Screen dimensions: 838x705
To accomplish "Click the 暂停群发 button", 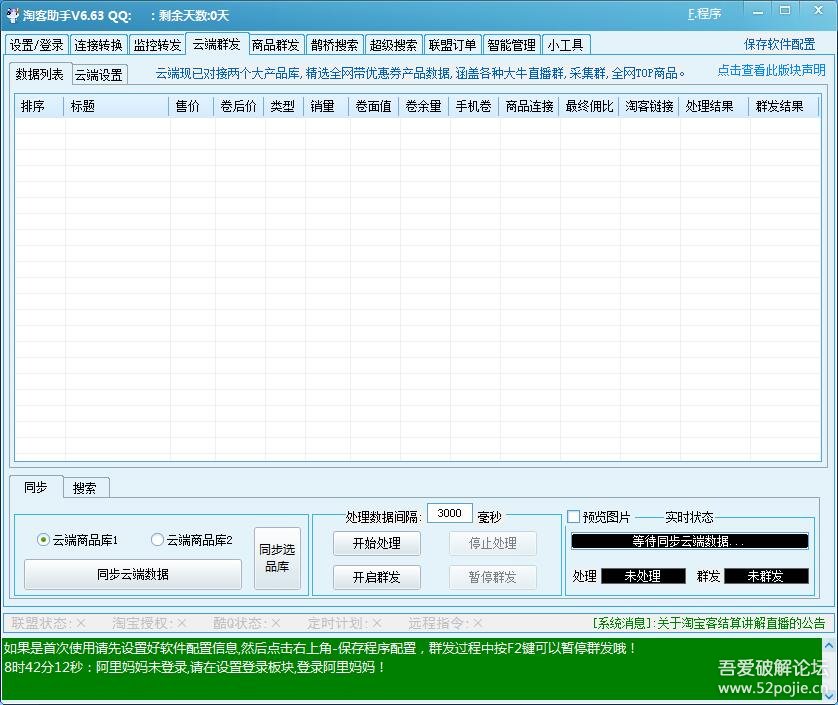I will pos(493,577).
